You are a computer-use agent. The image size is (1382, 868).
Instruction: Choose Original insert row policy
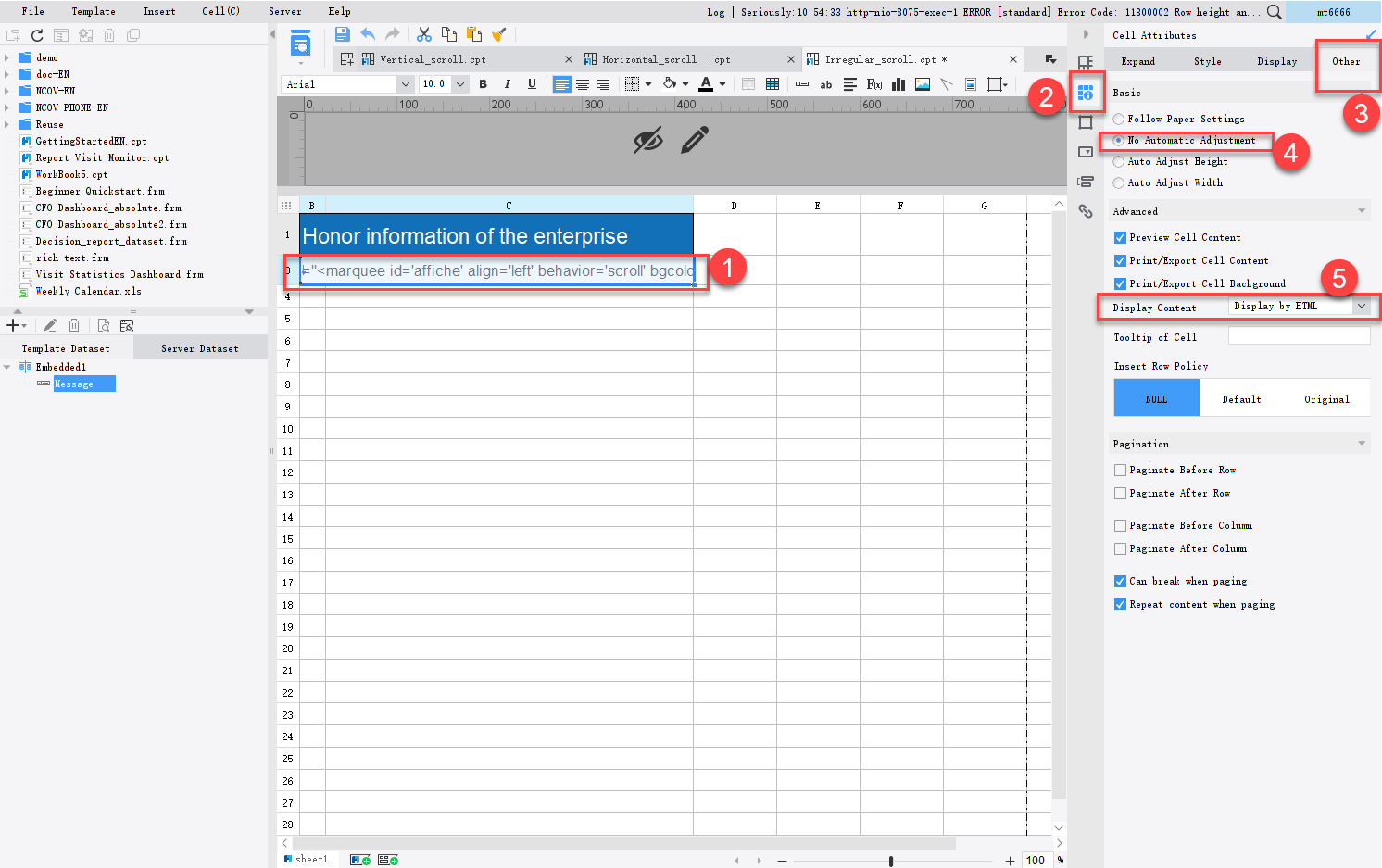pos(1326,399)
